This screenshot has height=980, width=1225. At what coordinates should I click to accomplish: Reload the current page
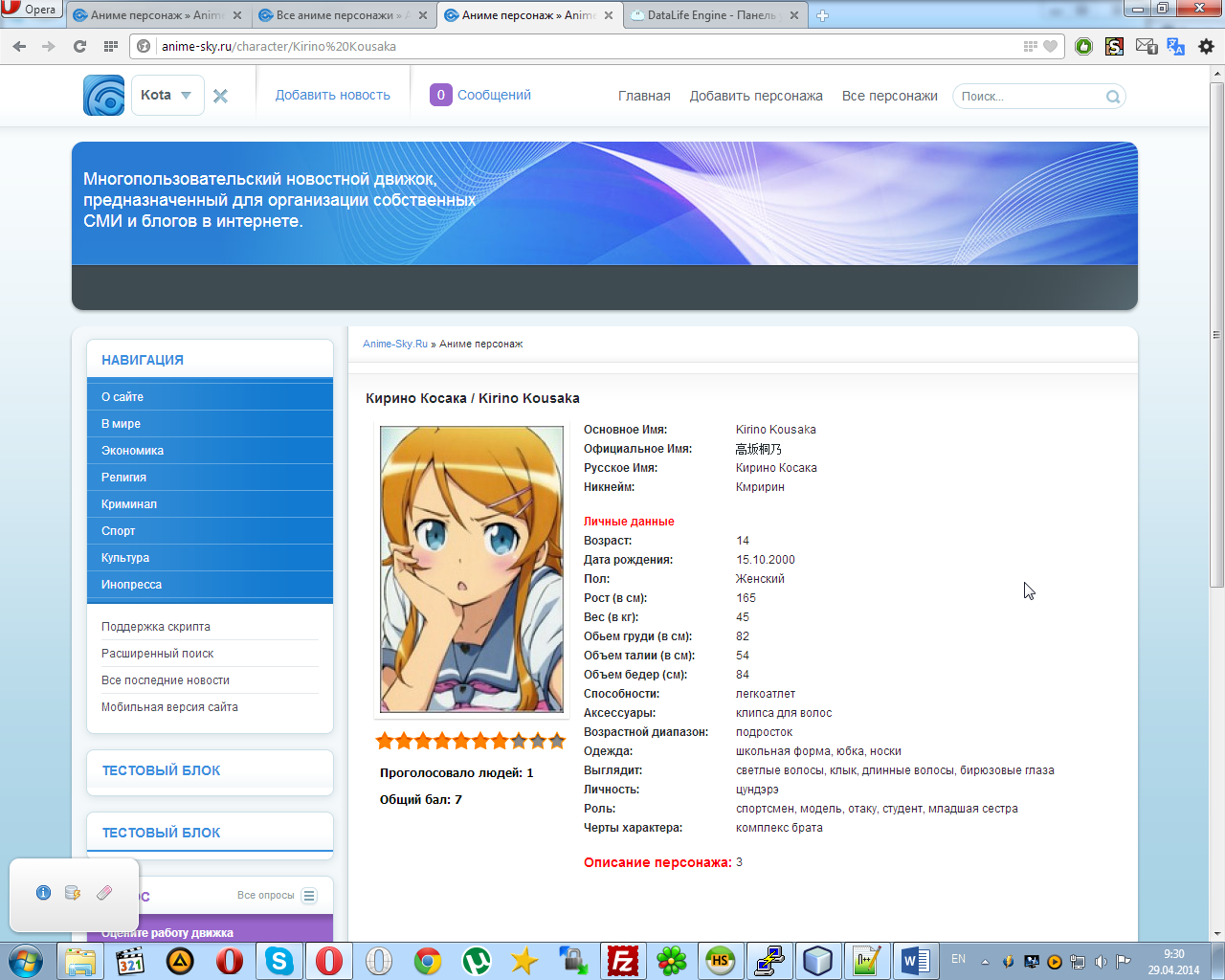[x=79, y=46]
